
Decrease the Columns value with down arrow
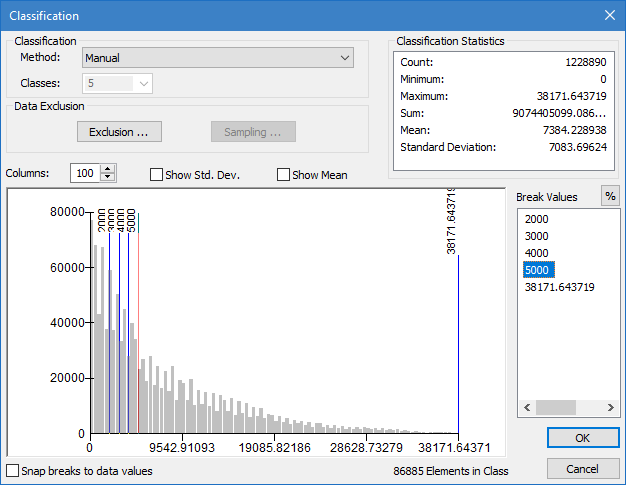[x=108, y=178]
